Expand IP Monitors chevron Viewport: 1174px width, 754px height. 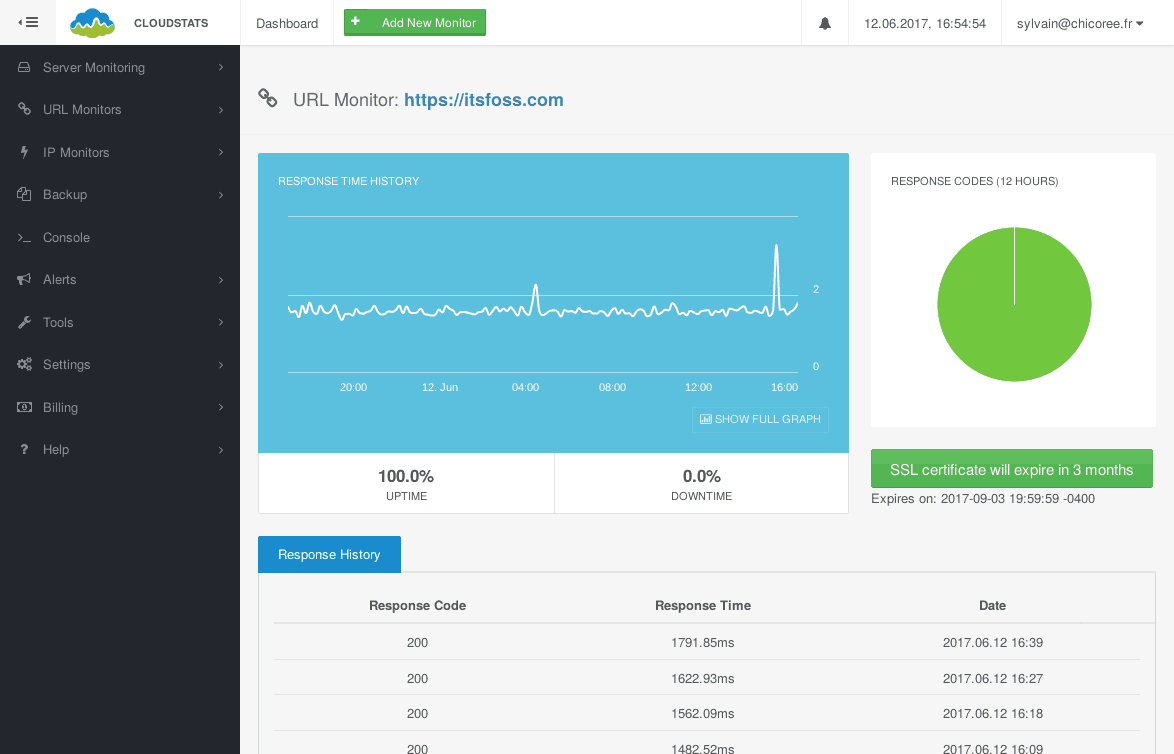click(x=221, y=152)
